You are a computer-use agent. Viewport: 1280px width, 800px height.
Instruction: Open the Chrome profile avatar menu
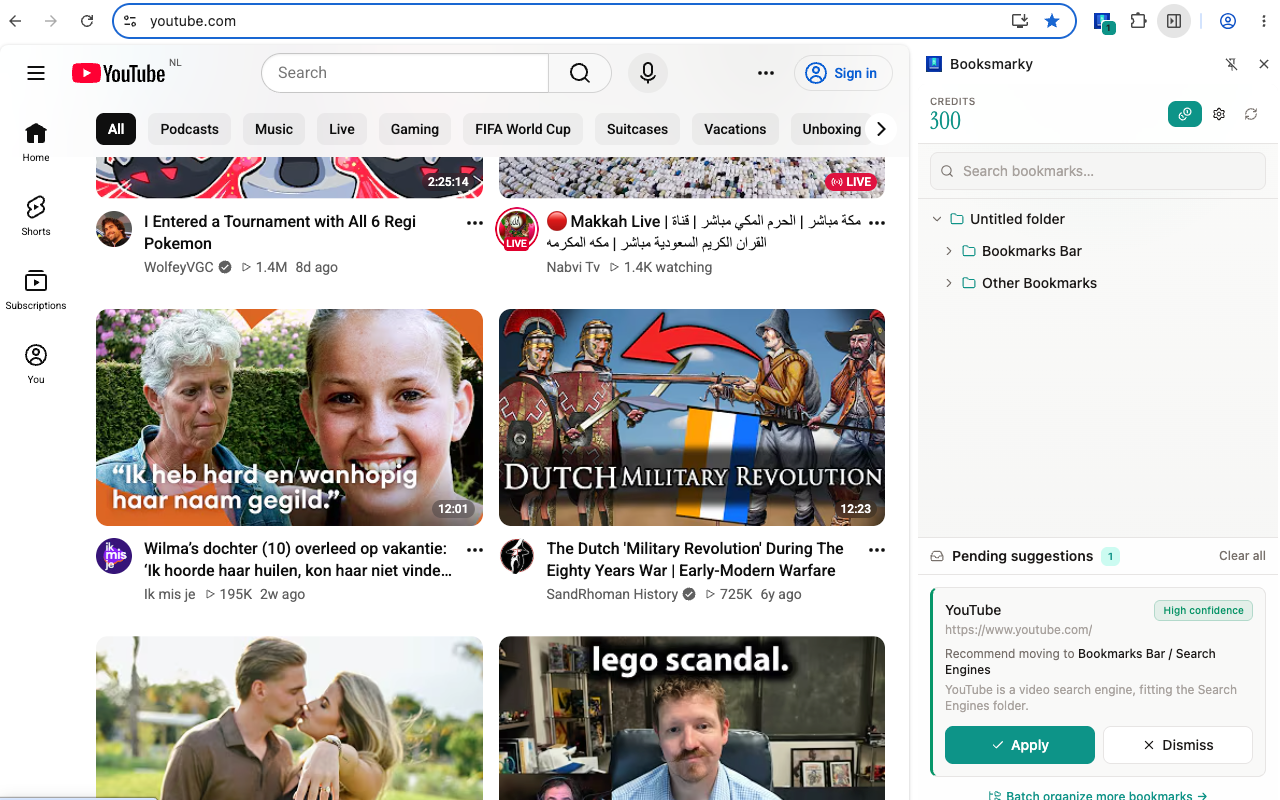point(1228,21)
